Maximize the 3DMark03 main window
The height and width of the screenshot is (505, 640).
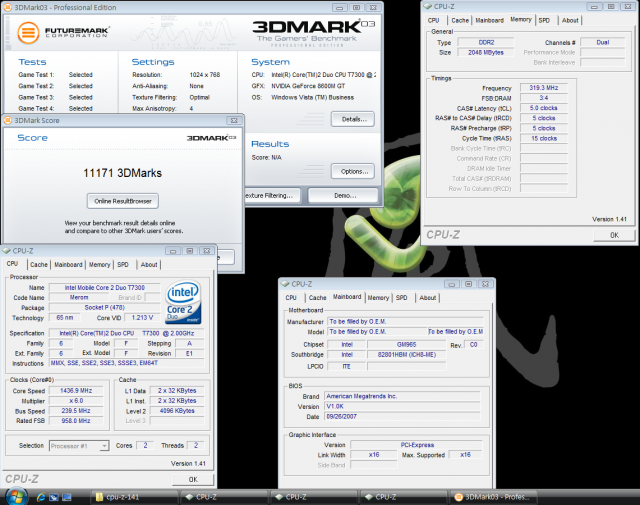[x=356, y=7]
